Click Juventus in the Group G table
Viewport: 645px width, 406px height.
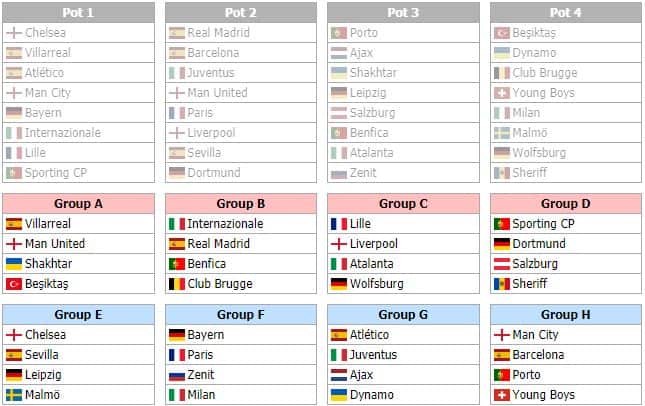pos(373,355)
